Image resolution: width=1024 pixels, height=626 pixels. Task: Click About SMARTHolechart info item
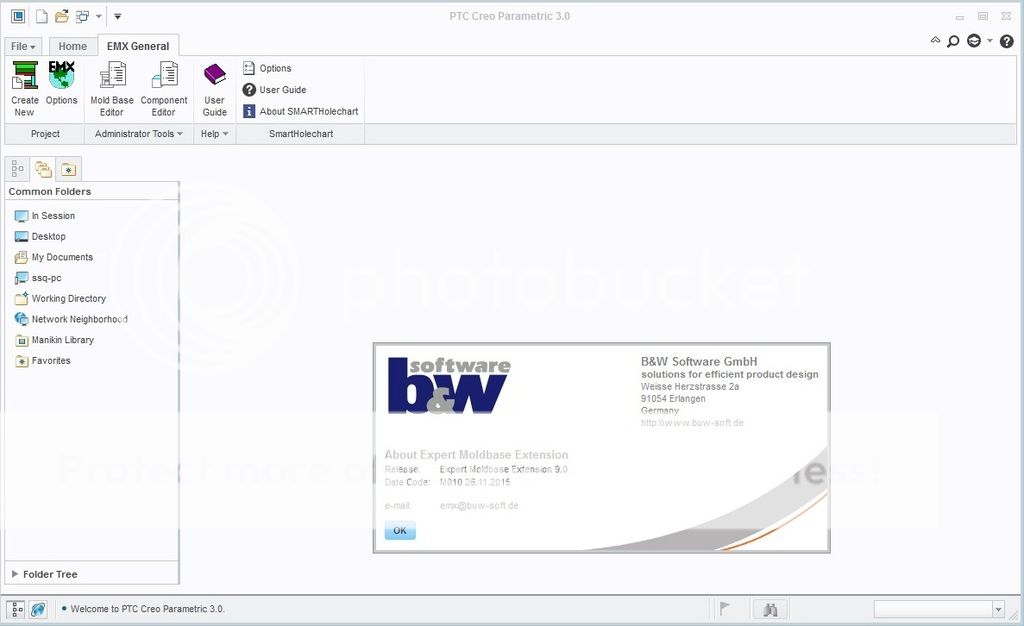point(300,111)
